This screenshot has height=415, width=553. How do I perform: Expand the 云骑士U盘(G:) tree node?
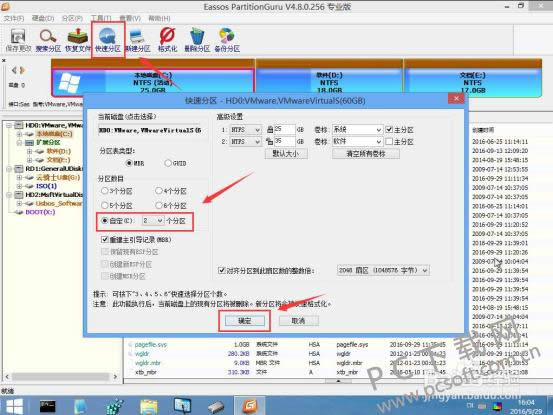coord(19,177)
